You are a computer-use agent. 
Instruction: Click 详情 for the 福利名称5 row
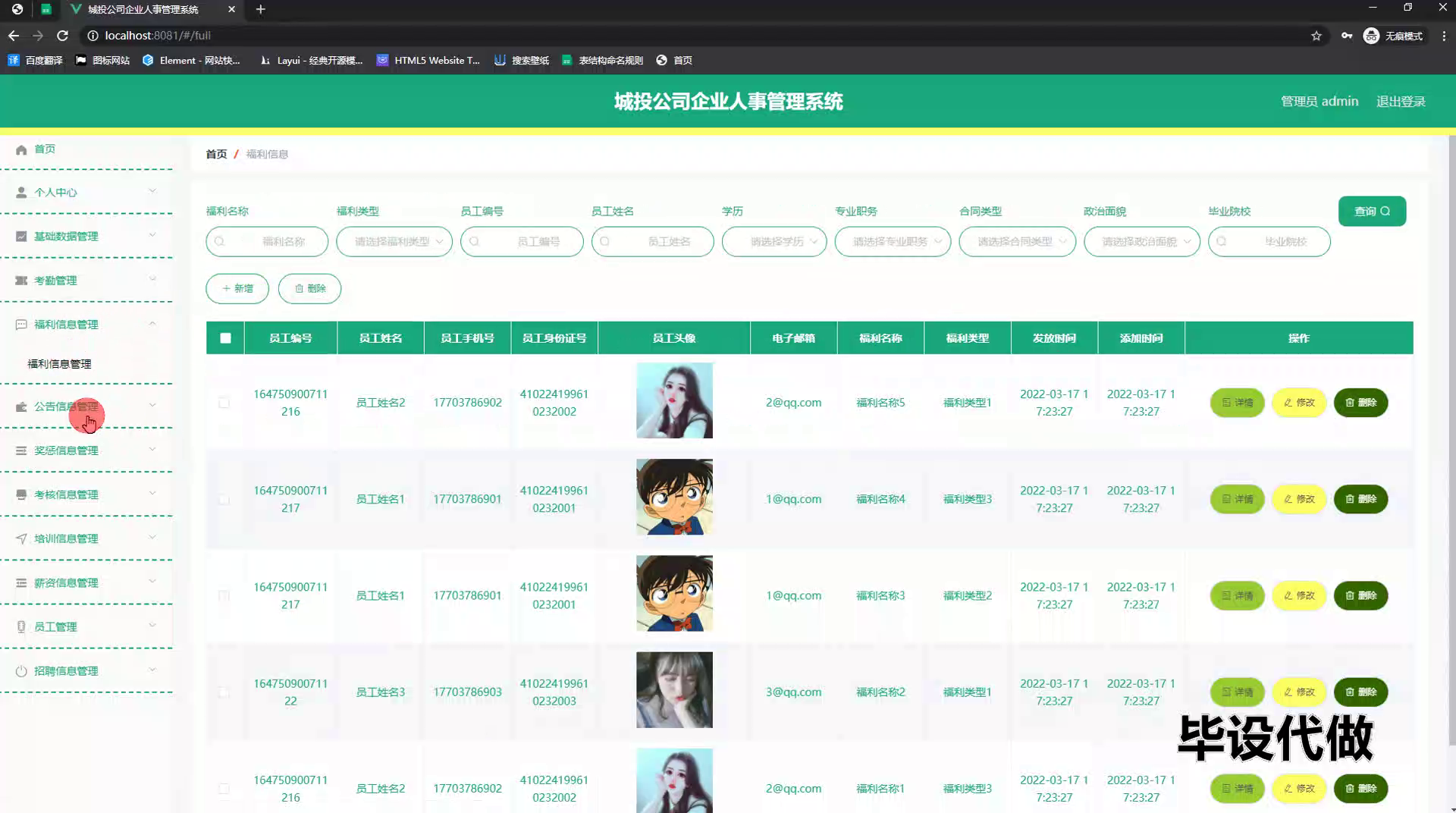coord(1237,403)
